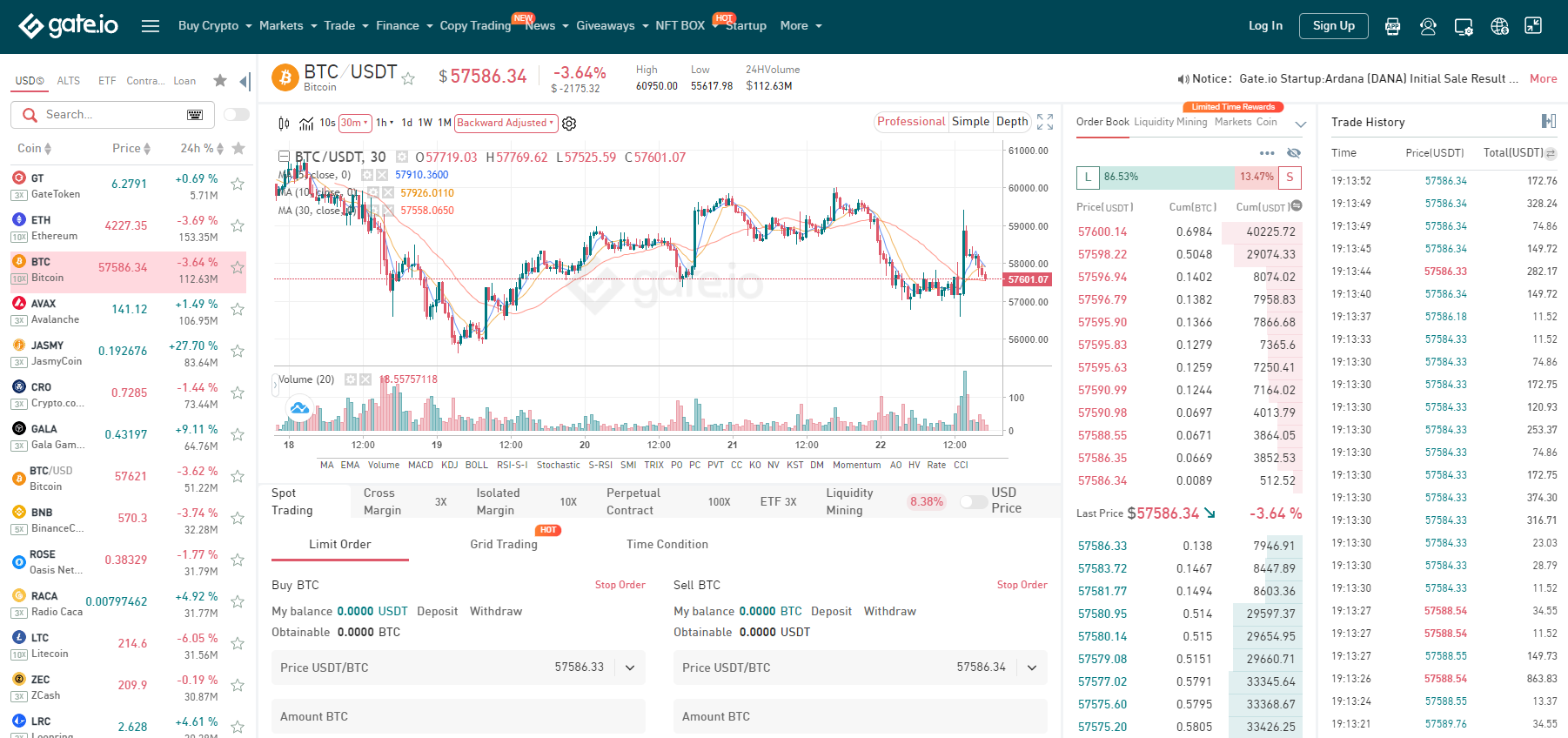Add GT GateToken to favorites
1568x738 pixels.
tap(238, 184)
